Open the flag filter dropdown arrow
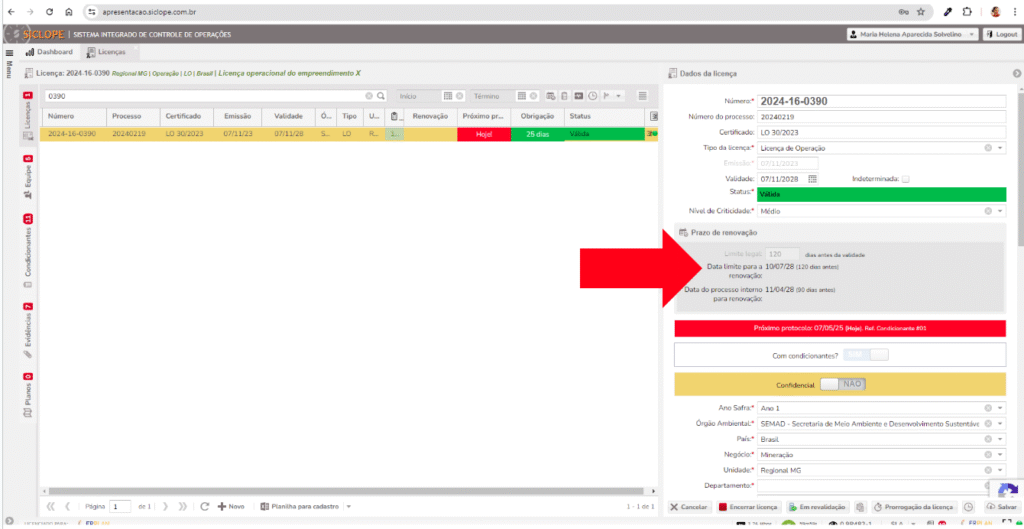 tap(617, 96)
